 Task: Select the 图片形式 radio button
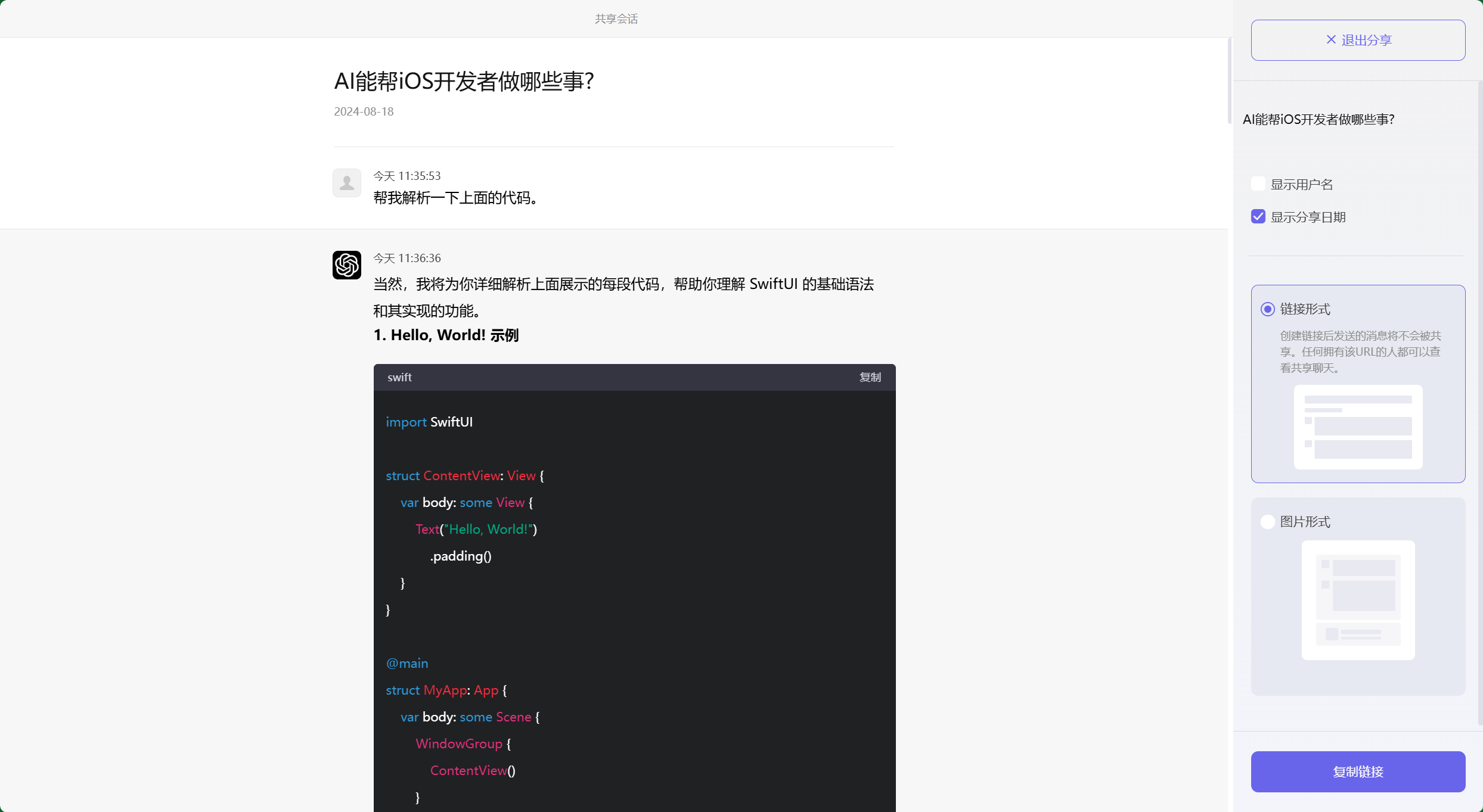pyautogui.click(x=1267, y=521)
